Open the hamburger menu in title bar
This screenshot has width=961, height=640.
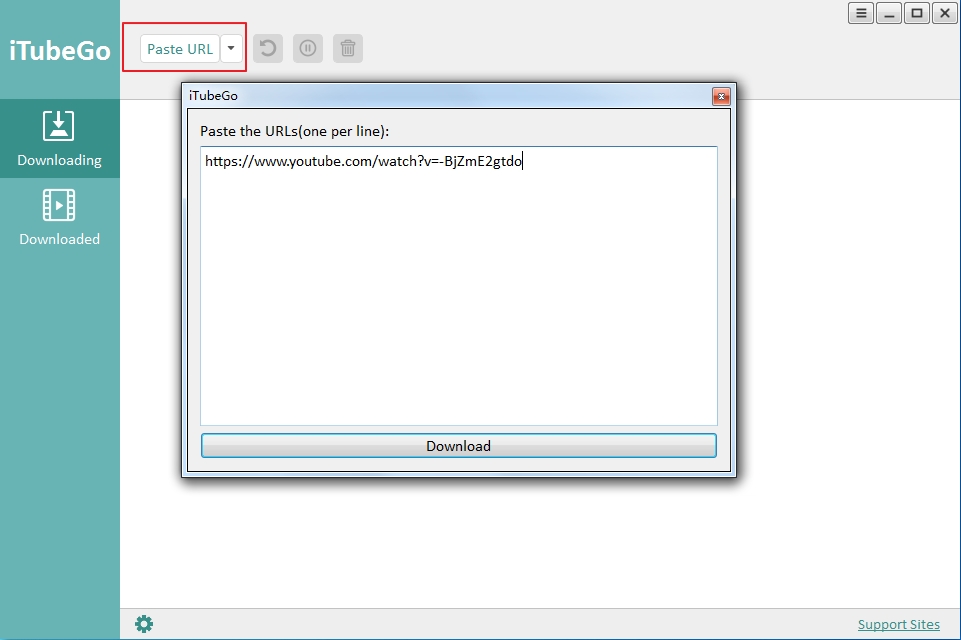tap(860, 13)
